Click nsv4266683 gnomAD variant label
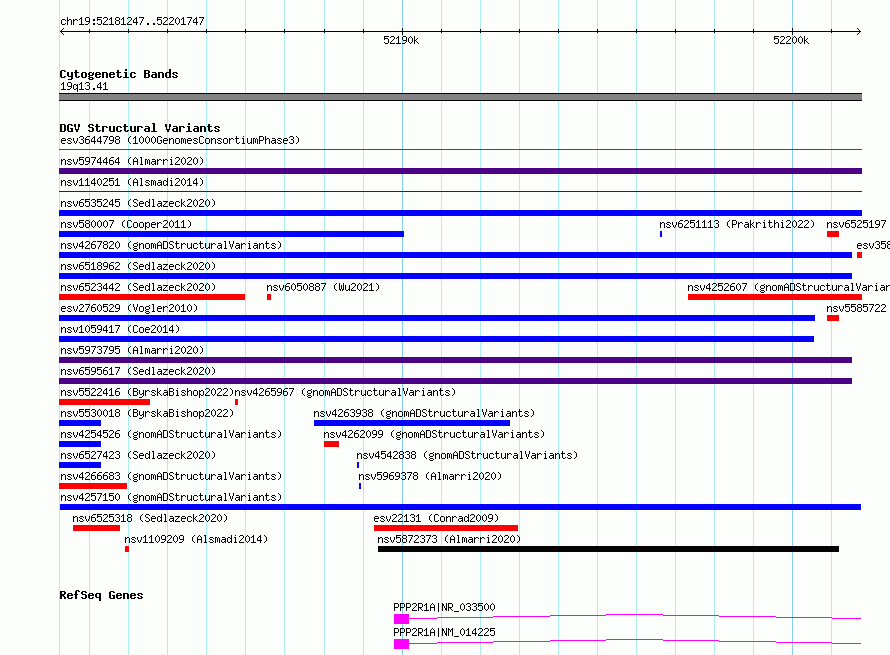890x655 pixels. point(171,476)
